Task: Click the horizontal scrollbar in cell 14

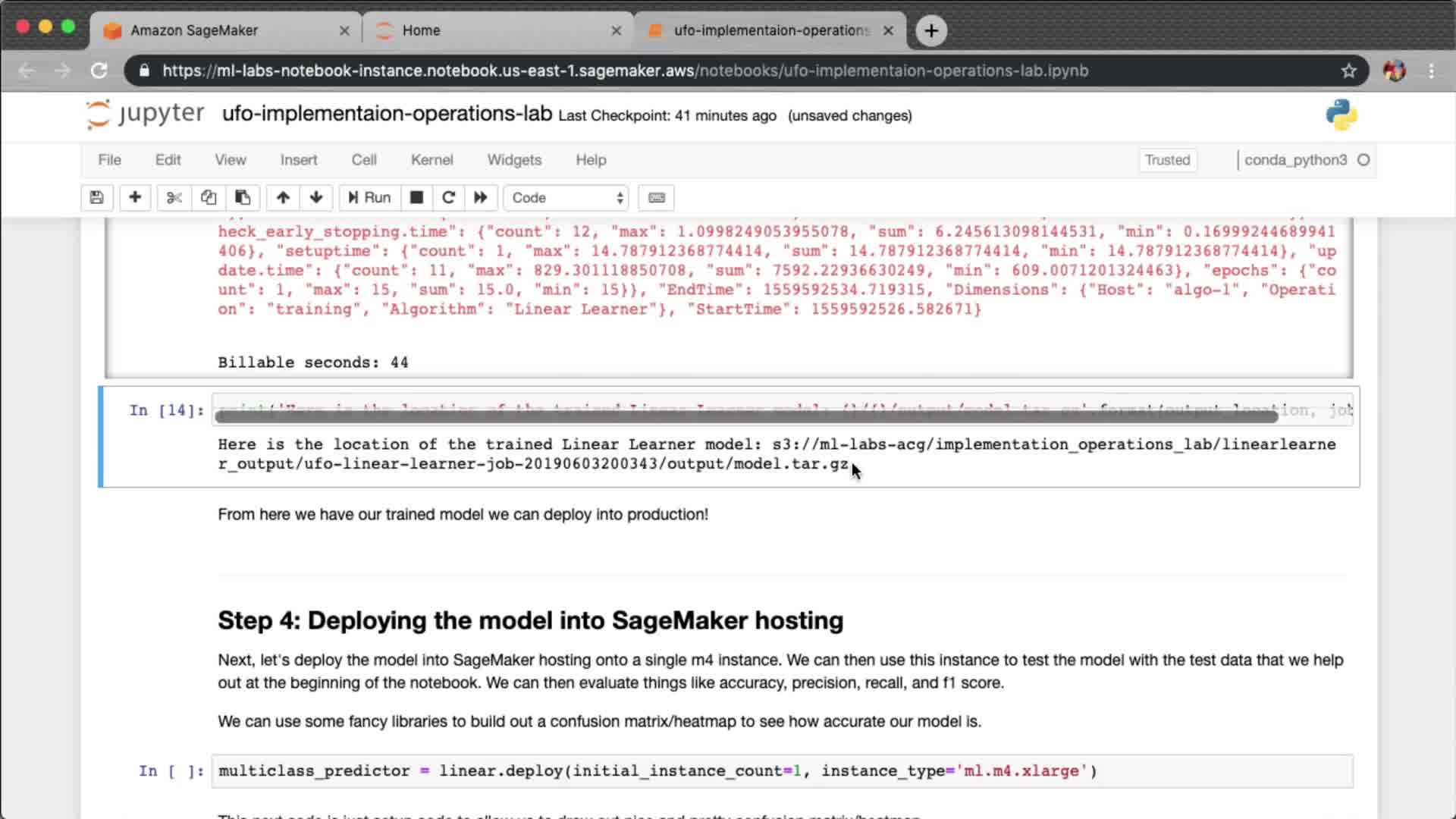Action: pyautogui.click(x=746, y=416)
